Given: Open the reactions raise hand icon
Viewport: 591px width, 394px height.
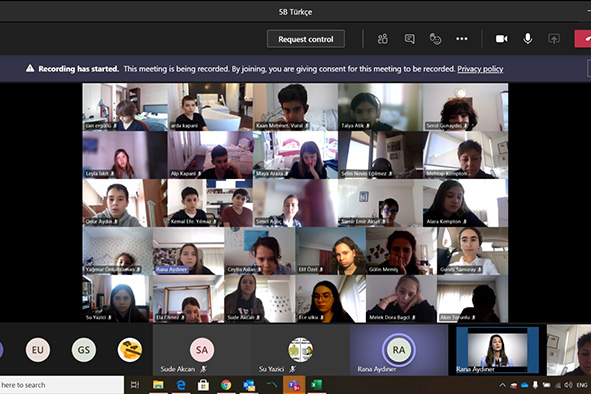Looking at the screenshot, I should (435, 39).
